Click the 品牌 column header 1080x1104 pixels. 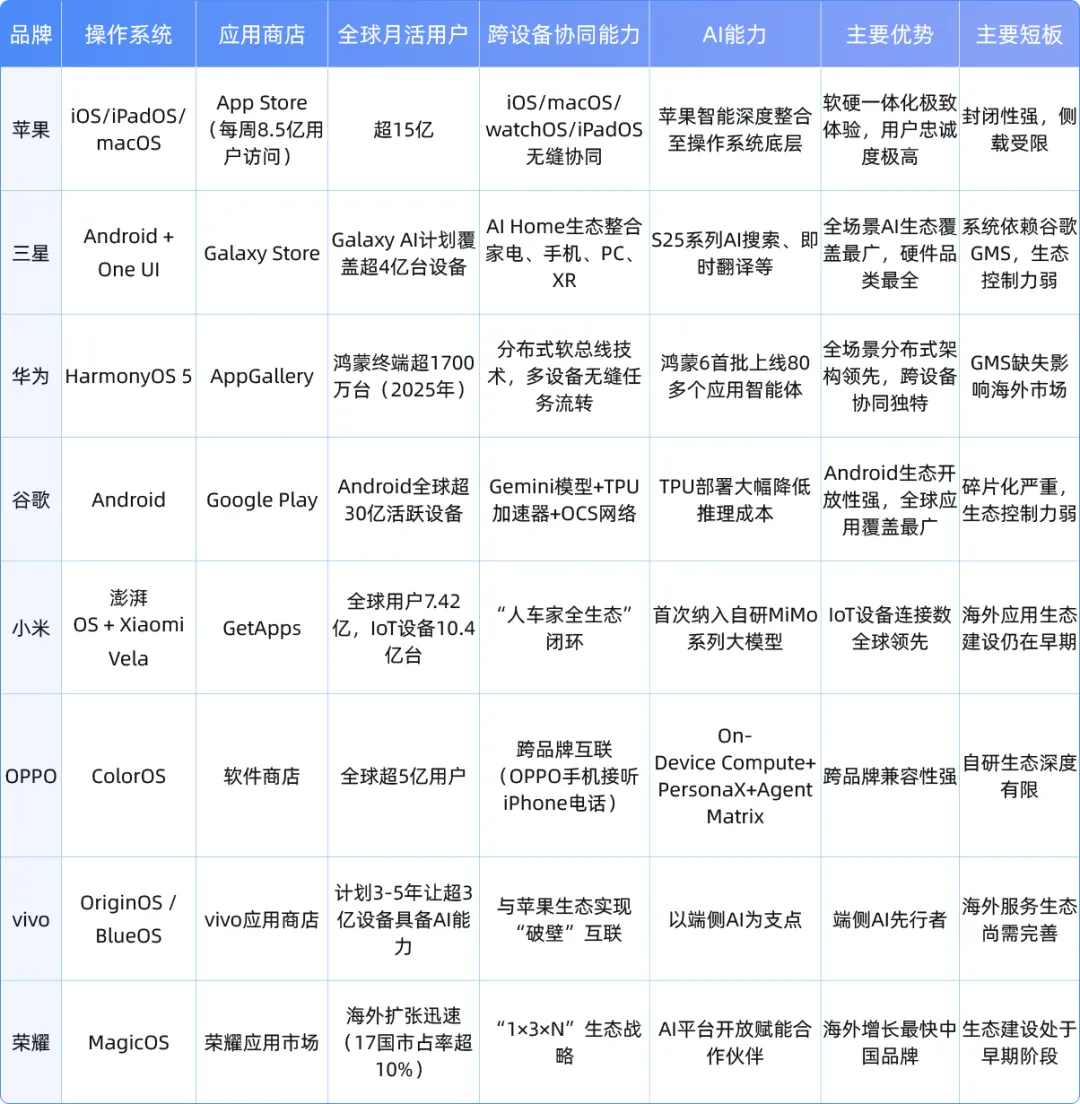pos(30,34)
